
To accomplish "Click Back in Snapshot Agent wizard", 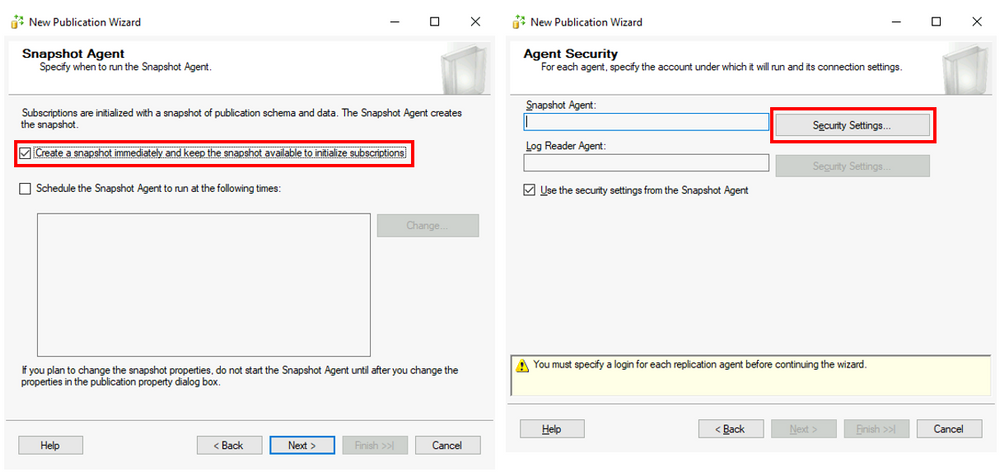I will pos(231,445).
